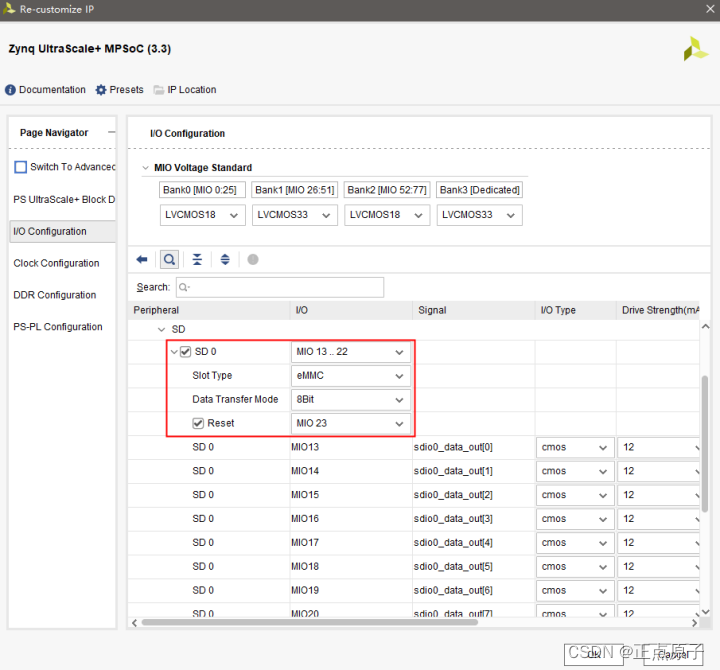
Task: Open Bank0 LVCMOS18 voltage dropdown
Action: point(202,215)
